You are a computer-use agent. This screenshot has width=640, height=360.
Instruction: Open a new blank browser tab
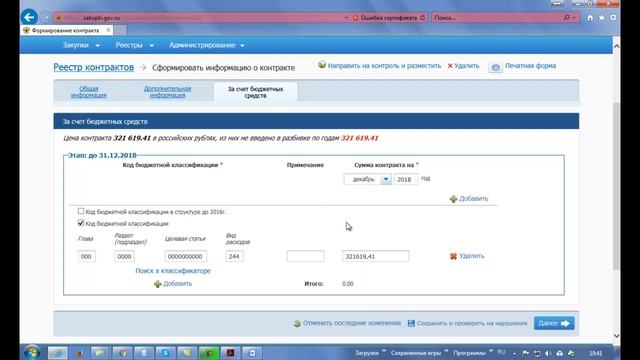pos(120,30)
